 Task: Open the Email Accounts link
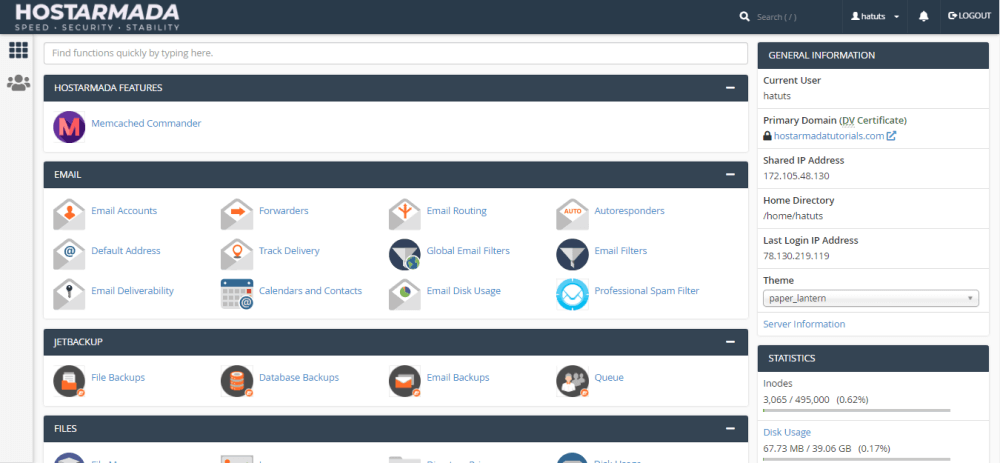[124, 210]
